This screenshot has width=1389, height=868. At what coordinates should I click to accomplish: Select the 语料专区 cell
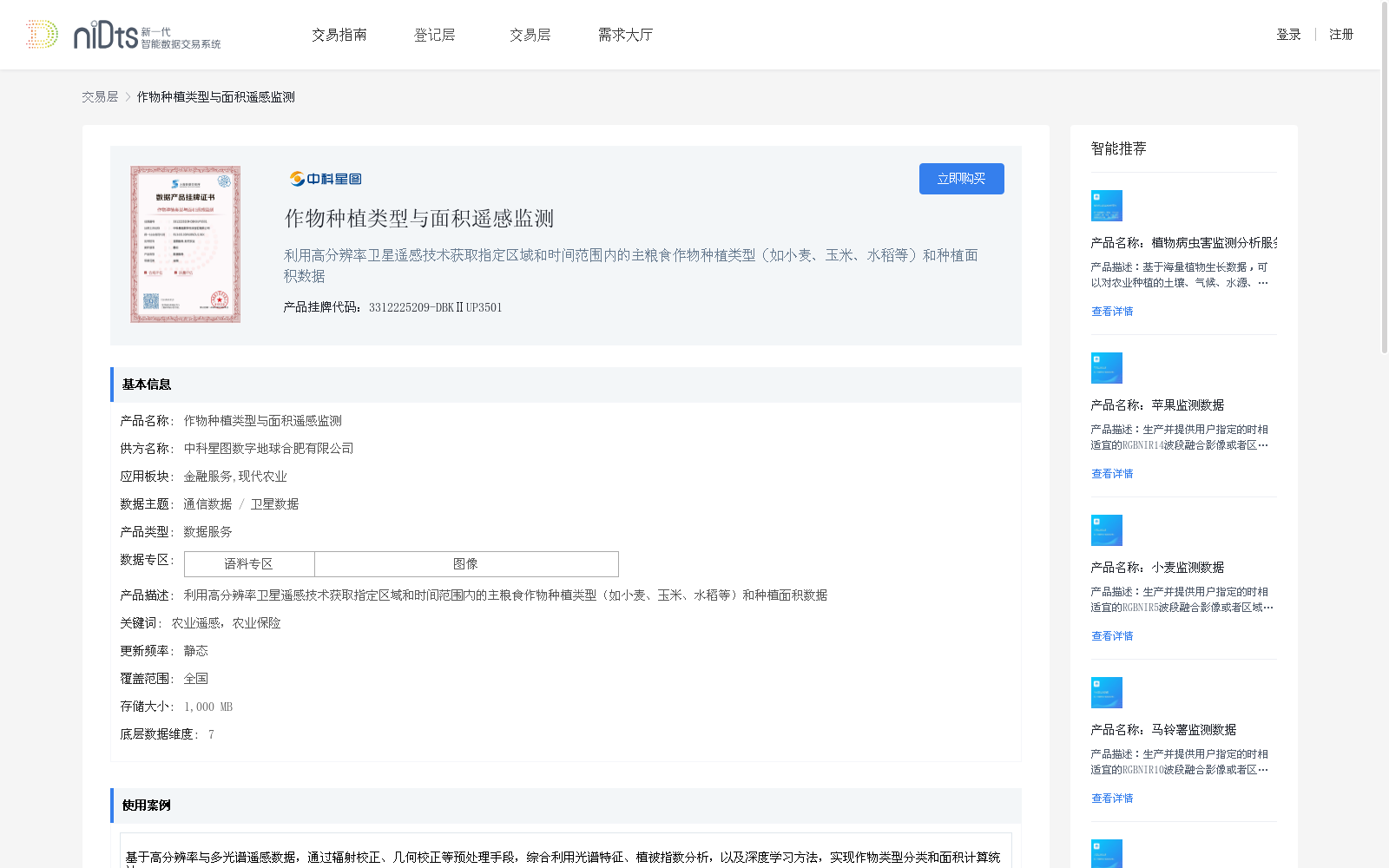point(249,564)
